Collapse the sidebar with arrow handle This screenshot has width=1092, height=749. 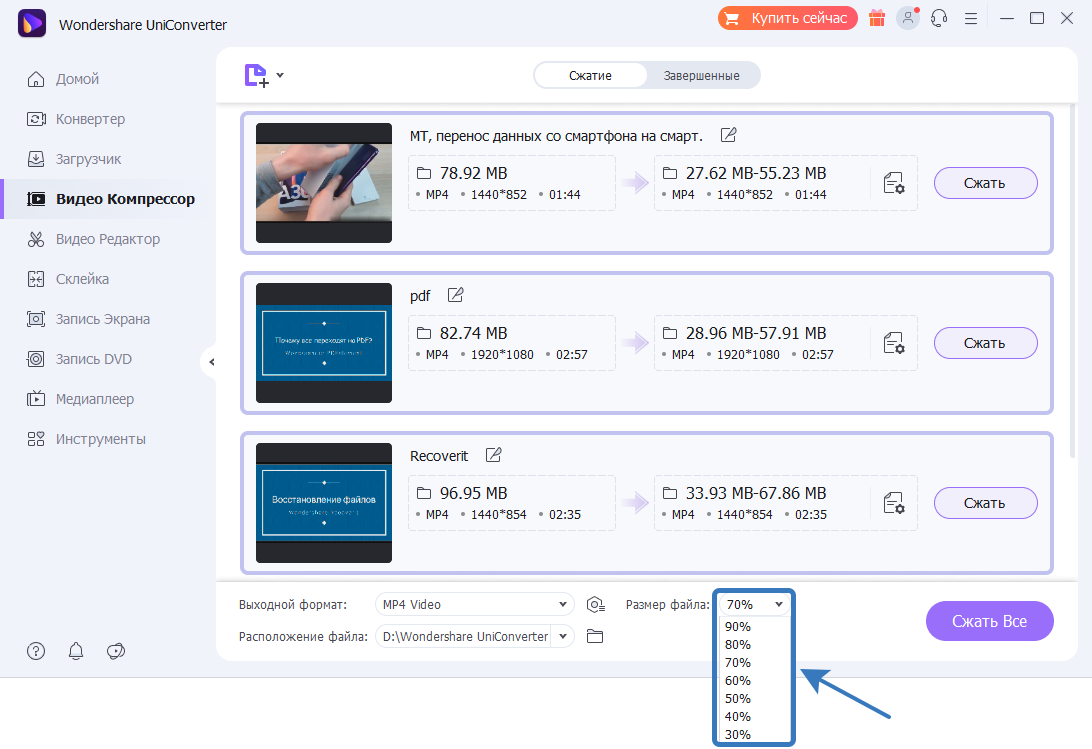(211, 362)
